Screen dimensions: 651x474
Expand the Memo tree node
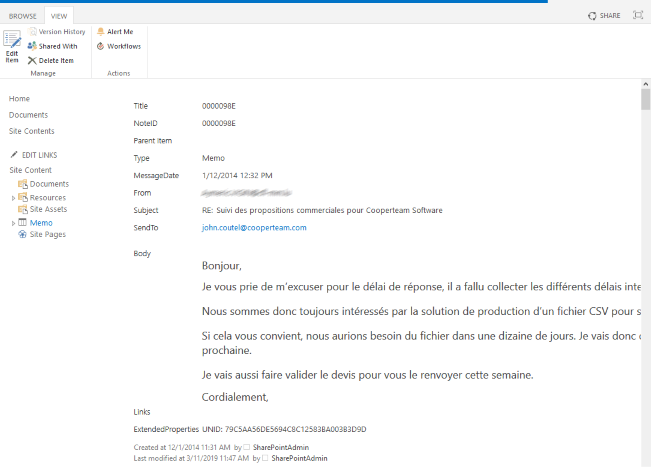tap(13, 223)
